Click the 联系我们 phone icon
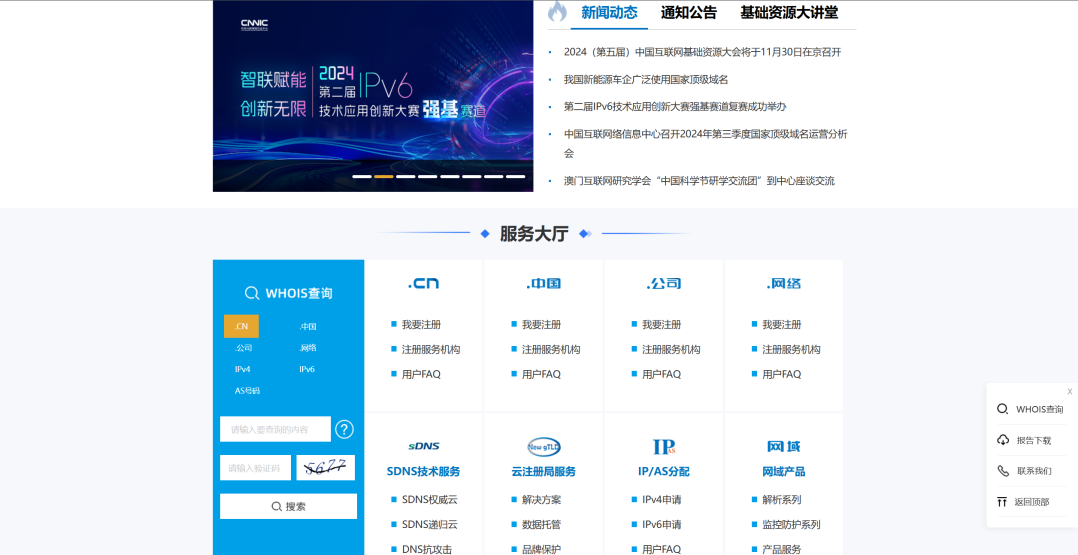This screenshot has height=555, width=1078. coord(1003,471)
